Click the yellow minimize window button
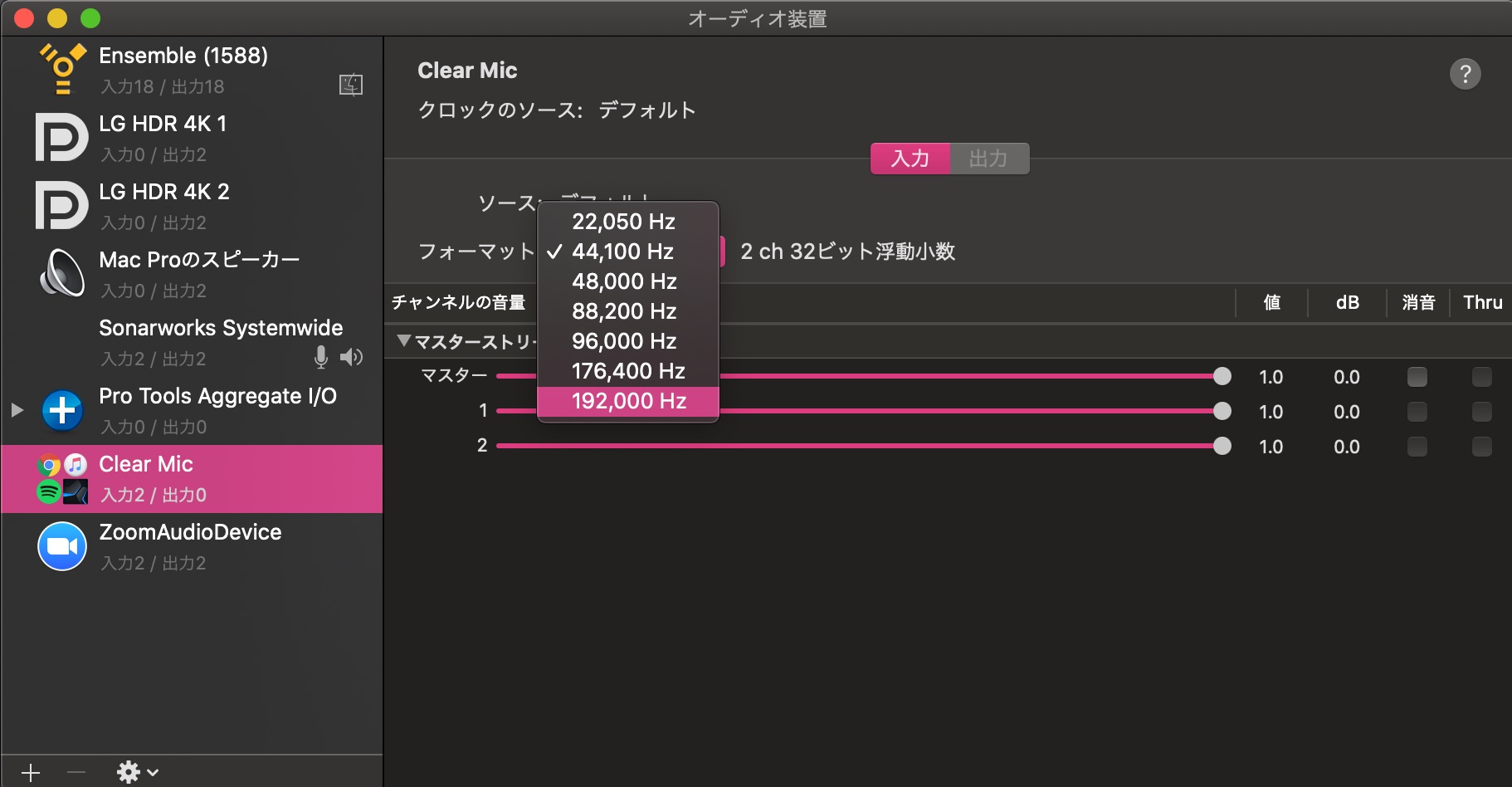 [57, 17]
